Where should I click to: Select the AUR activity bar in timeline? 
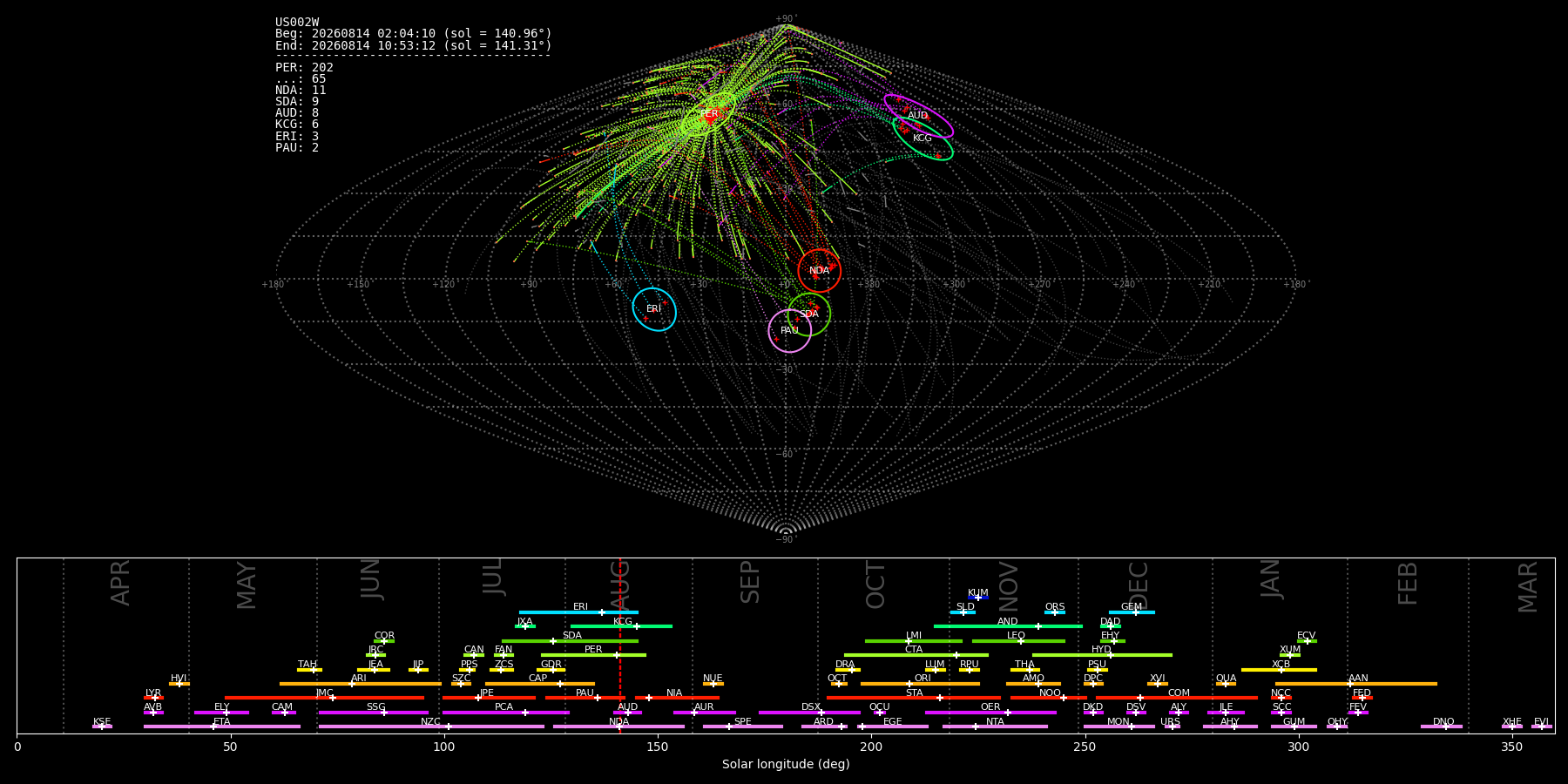704,713
